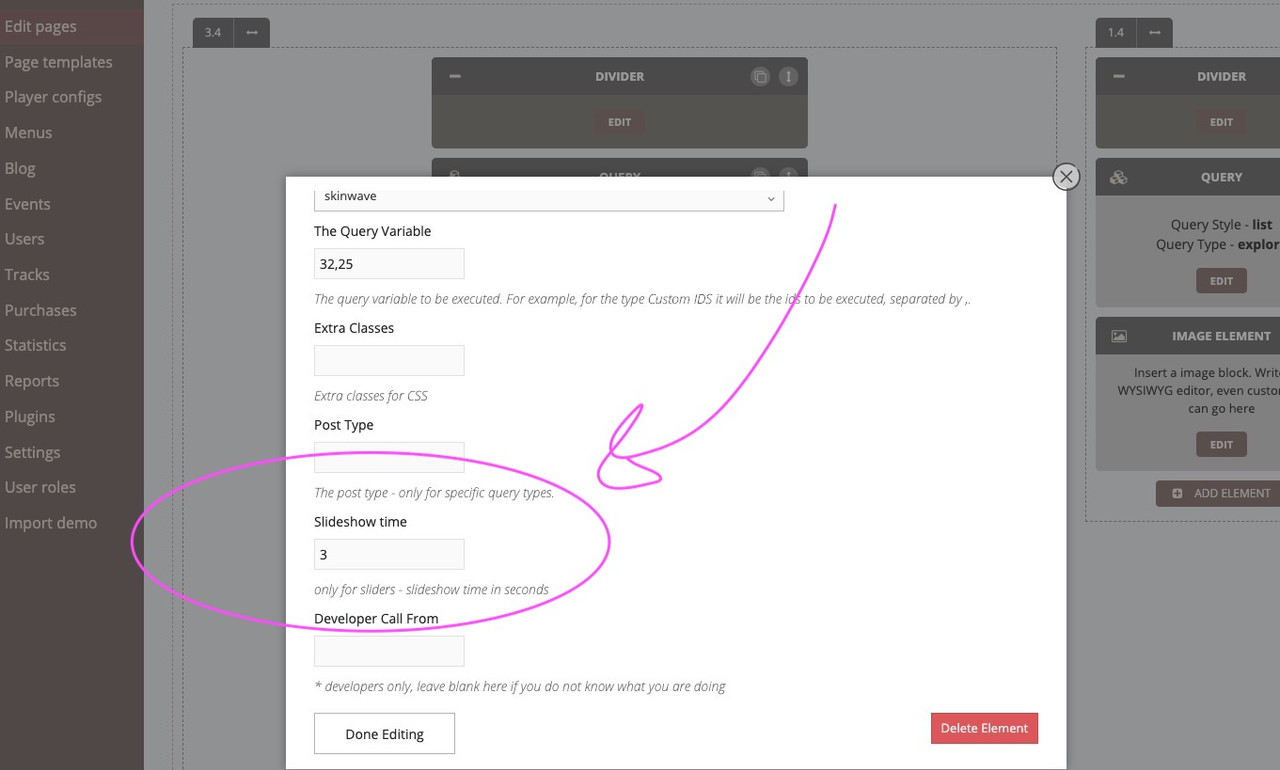Click the minus icon on right Divider

click(x=1119, y=77)
